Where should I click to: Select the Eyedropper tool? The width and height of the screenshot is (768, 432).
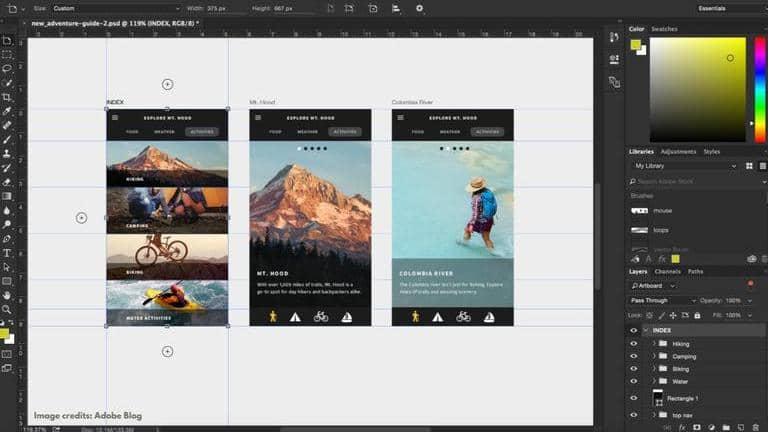[x=7, y=111]
